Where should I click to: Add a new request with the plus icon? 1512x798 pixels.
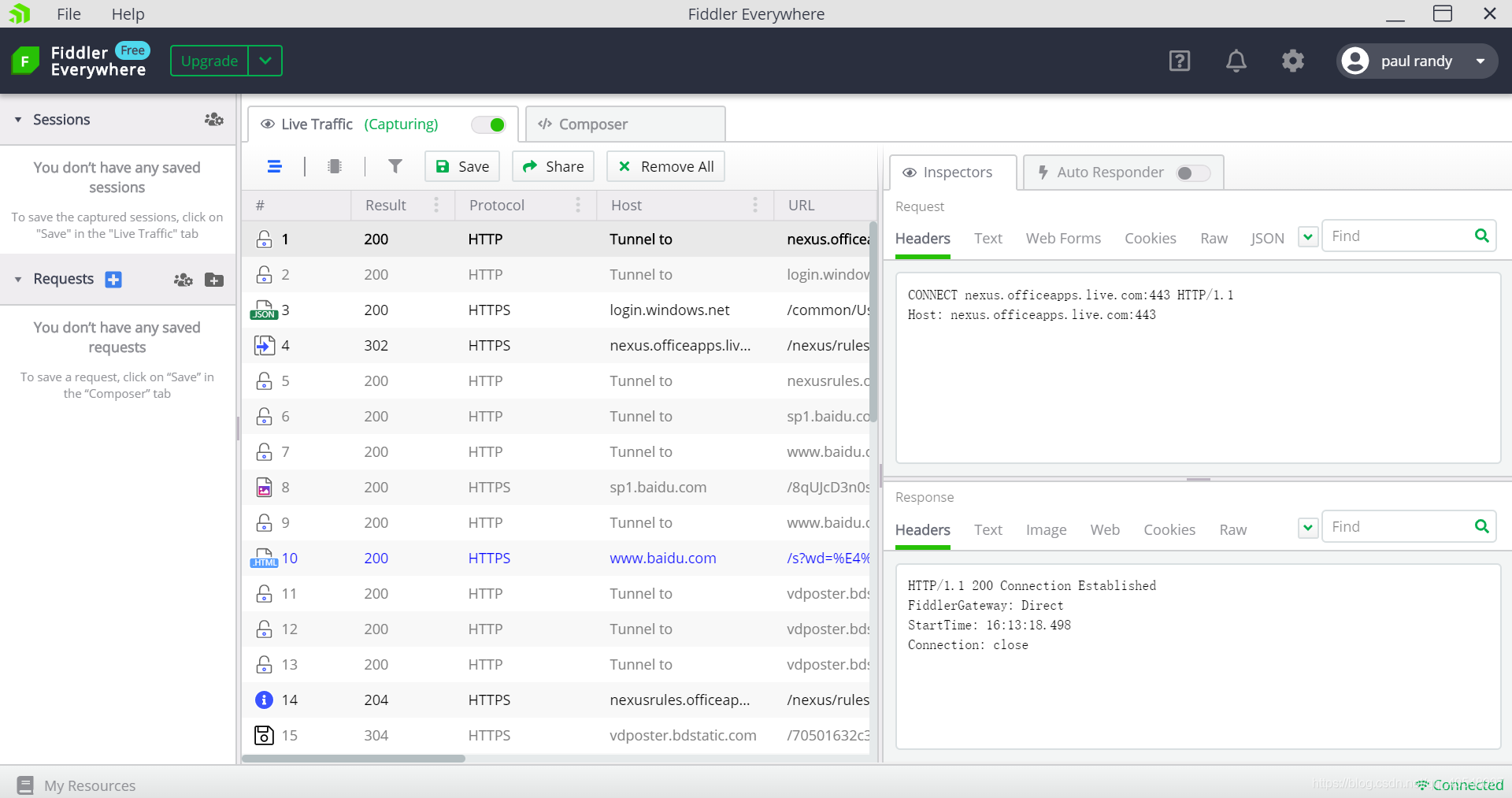coord(113,279)
